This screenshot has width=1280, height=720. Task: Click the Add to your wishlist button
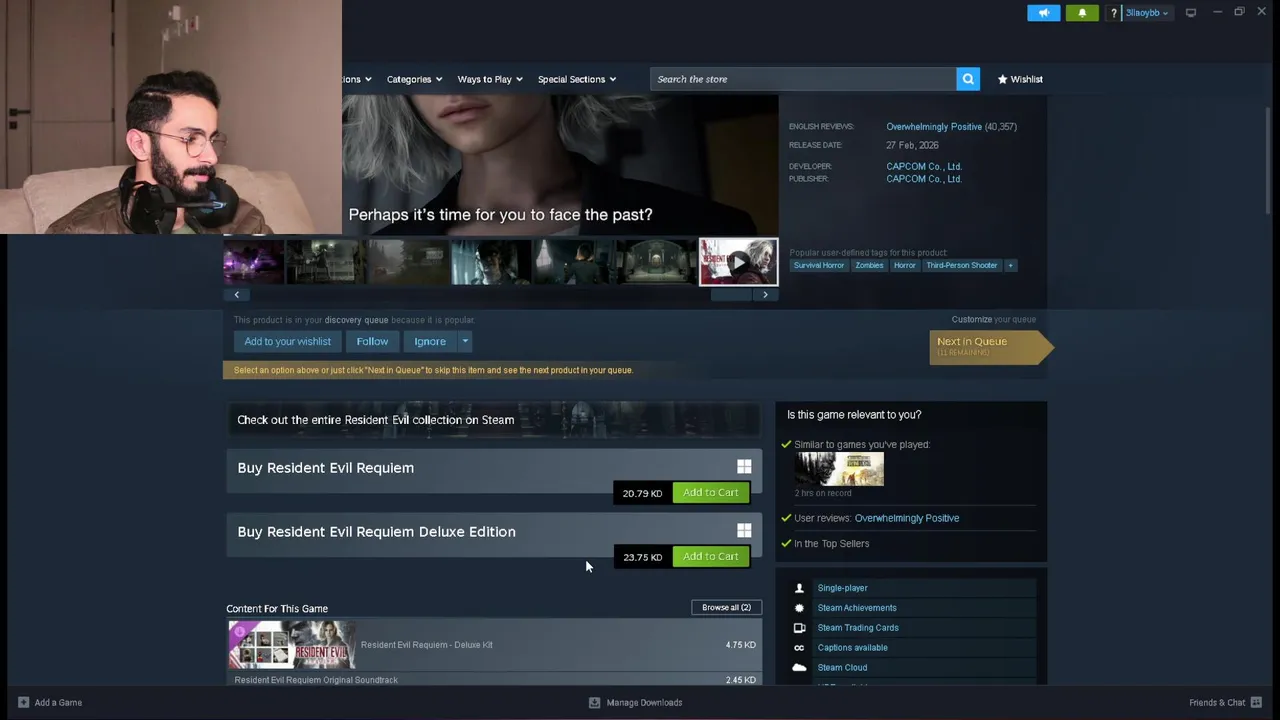pos(287,341)
